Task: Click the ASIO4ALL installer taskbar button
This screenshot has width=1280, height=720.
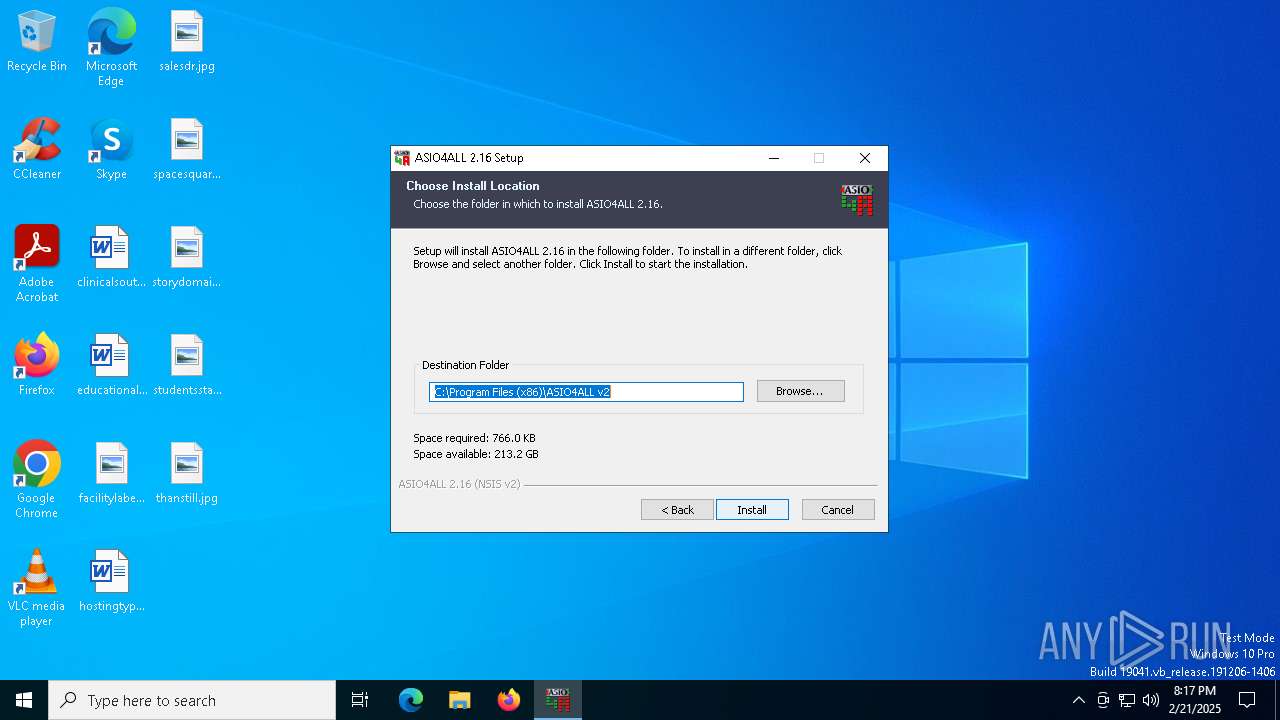Action: pyautogui.click(x=558, y=700)
